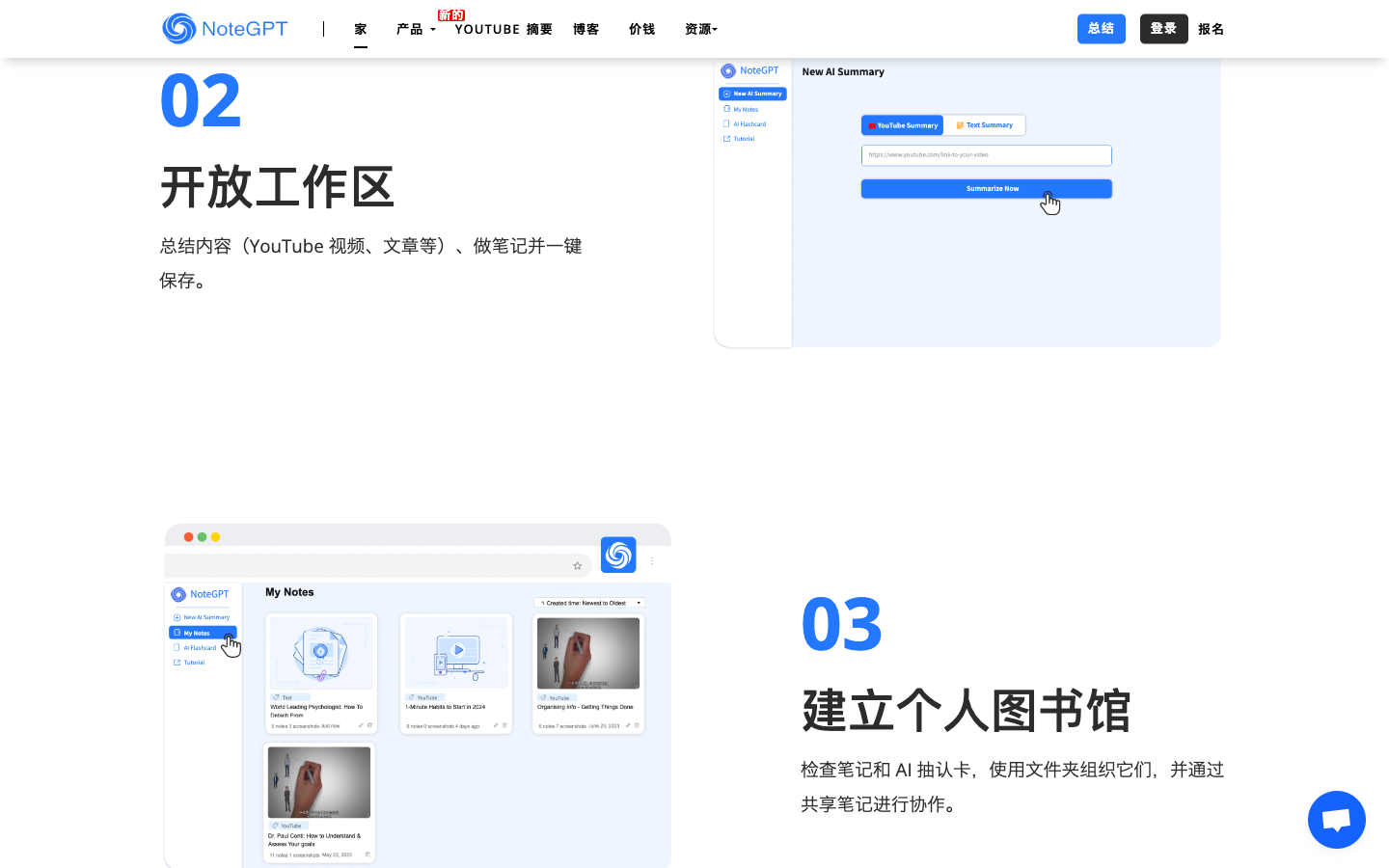Expand the 资源 dropdown menu
The width and height of the screenshot is (1389, 868).
(x=700, y=29)
